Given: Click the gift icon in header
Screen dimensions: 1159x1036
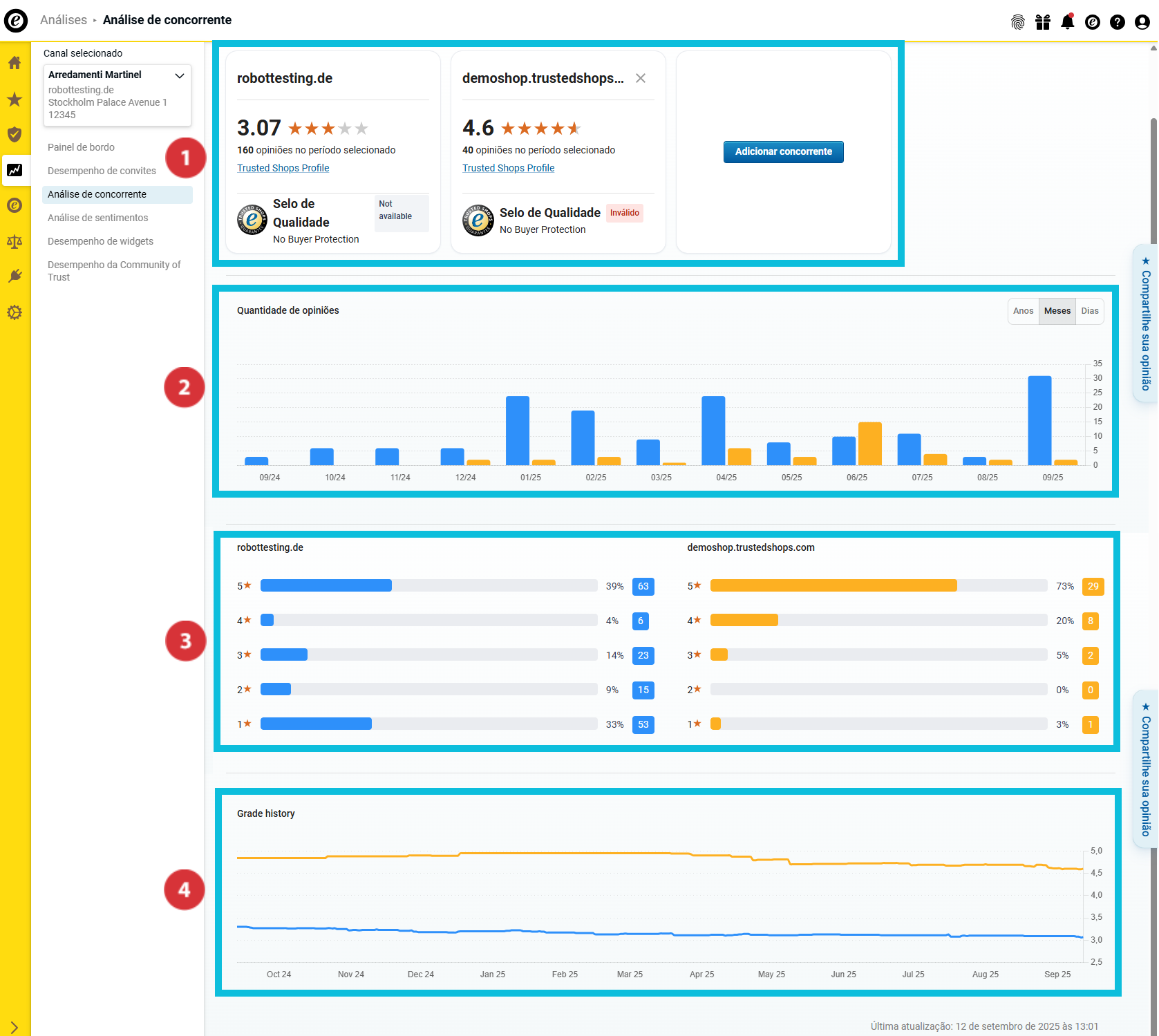Looking at the screenshot, I should pyautogui.click(x=1042, y=22).
